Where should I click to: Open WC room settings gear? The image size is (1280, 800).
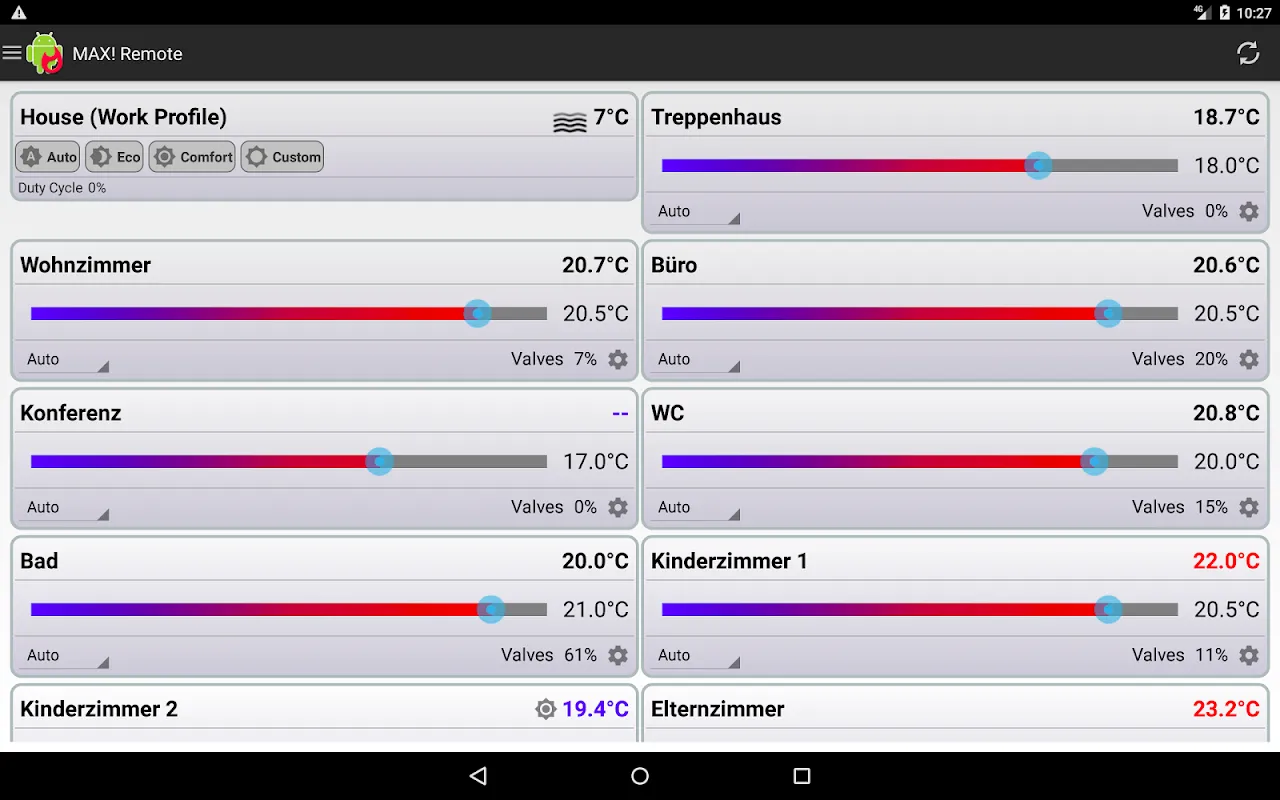[1249, 507]
